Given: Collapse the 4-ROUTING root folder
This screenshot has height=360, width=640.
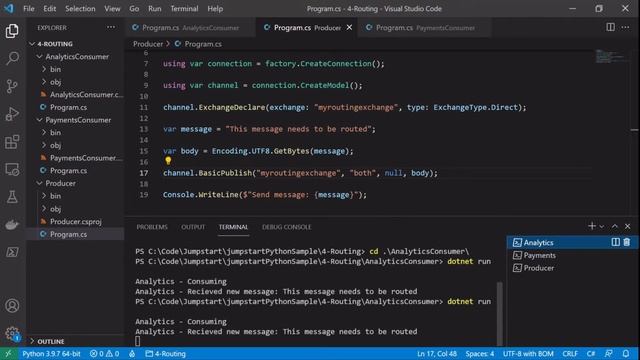Looking at the screenshot, I should [76, 44].
